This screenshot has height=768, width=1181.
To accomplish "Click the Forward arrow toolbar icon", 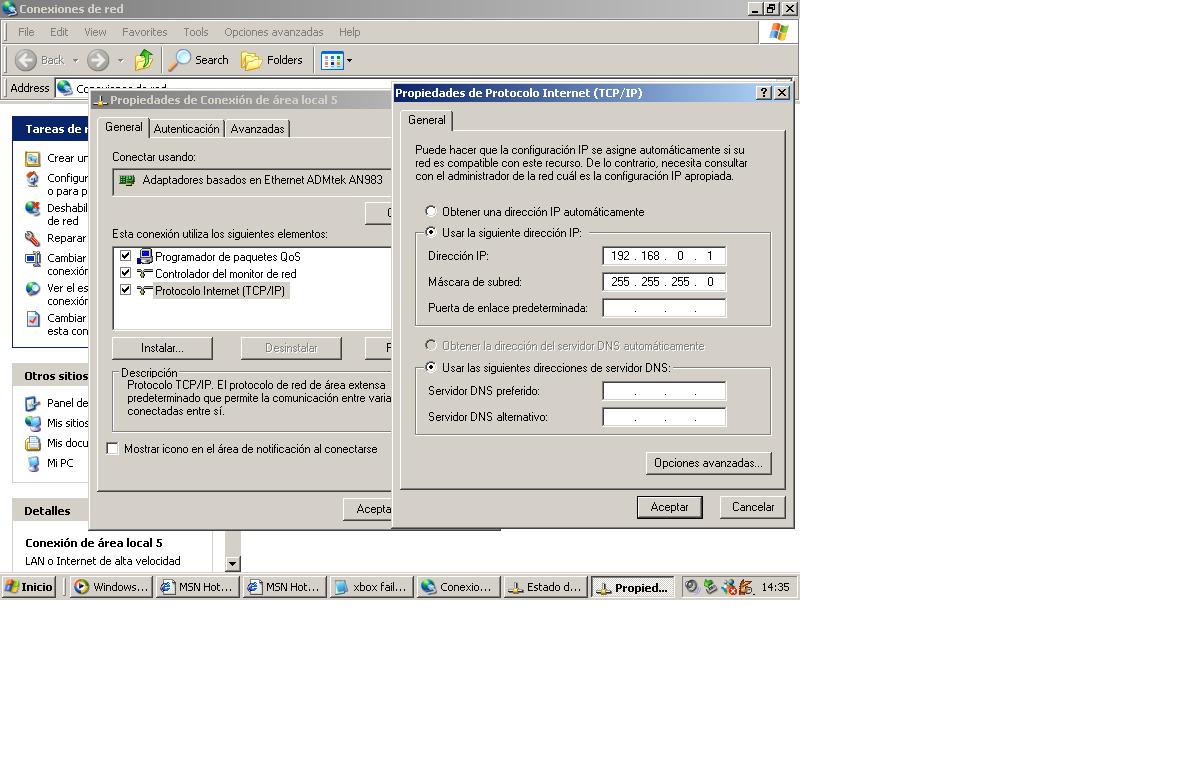I will (98, 59).
